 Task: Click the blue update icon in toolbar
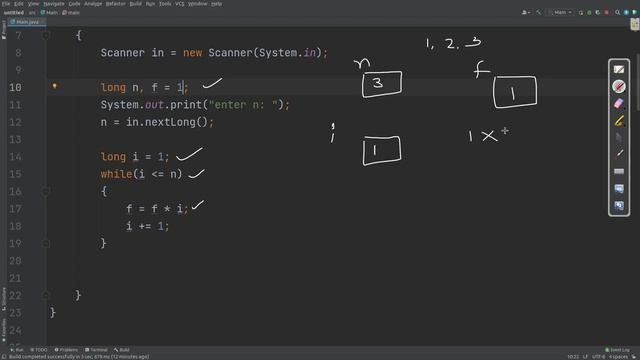[x=626, y=13]
